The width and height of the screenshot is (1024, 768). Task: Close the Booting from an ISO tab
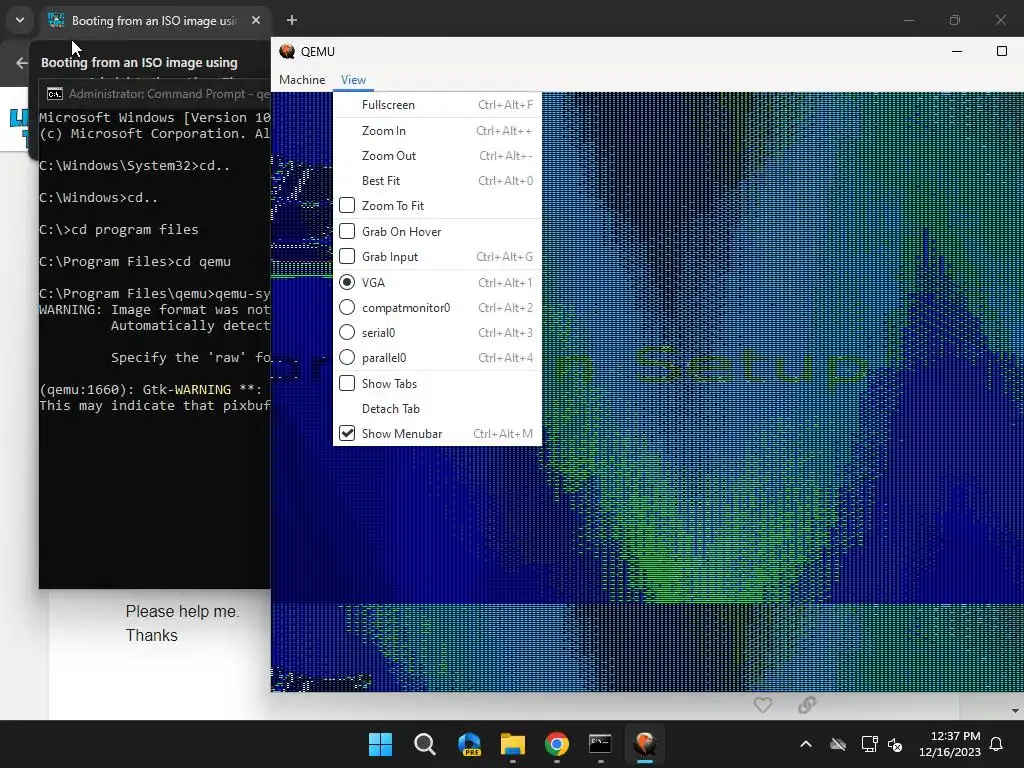click(x=256, y=20)
